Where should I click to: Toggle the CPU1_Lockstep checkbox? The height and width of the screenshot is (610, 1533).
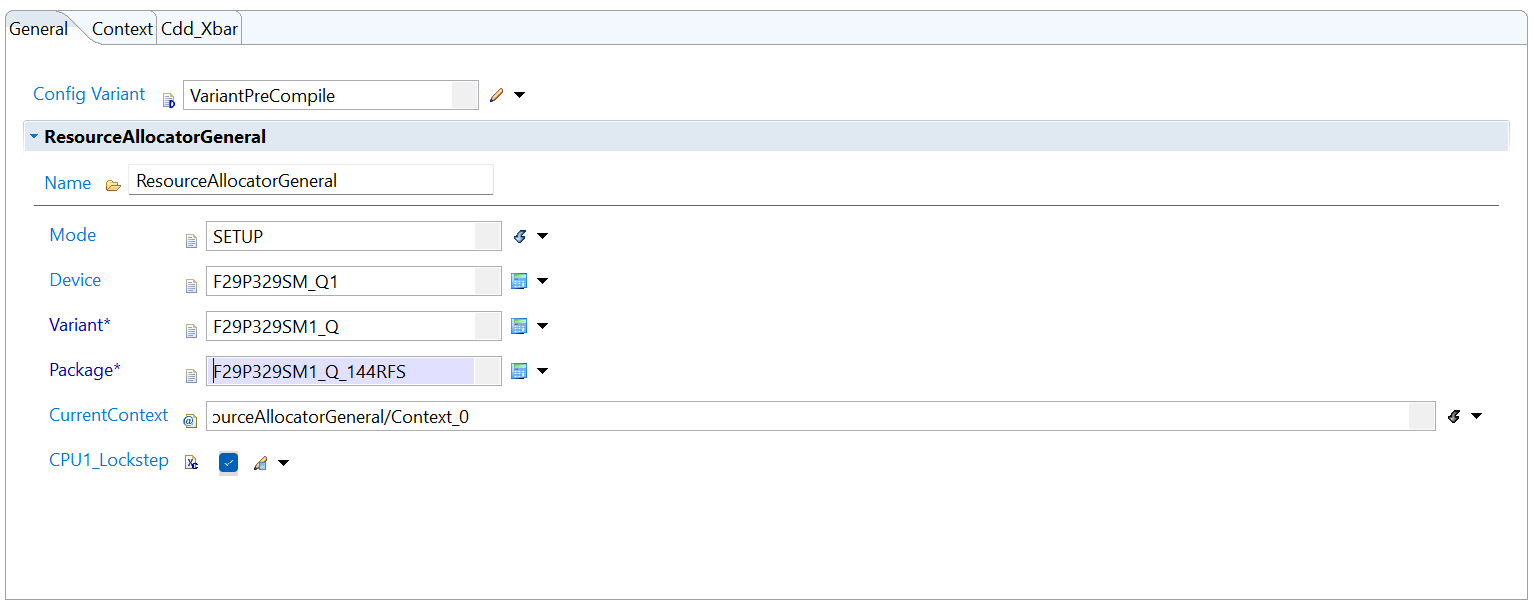[x=228, y=463]
